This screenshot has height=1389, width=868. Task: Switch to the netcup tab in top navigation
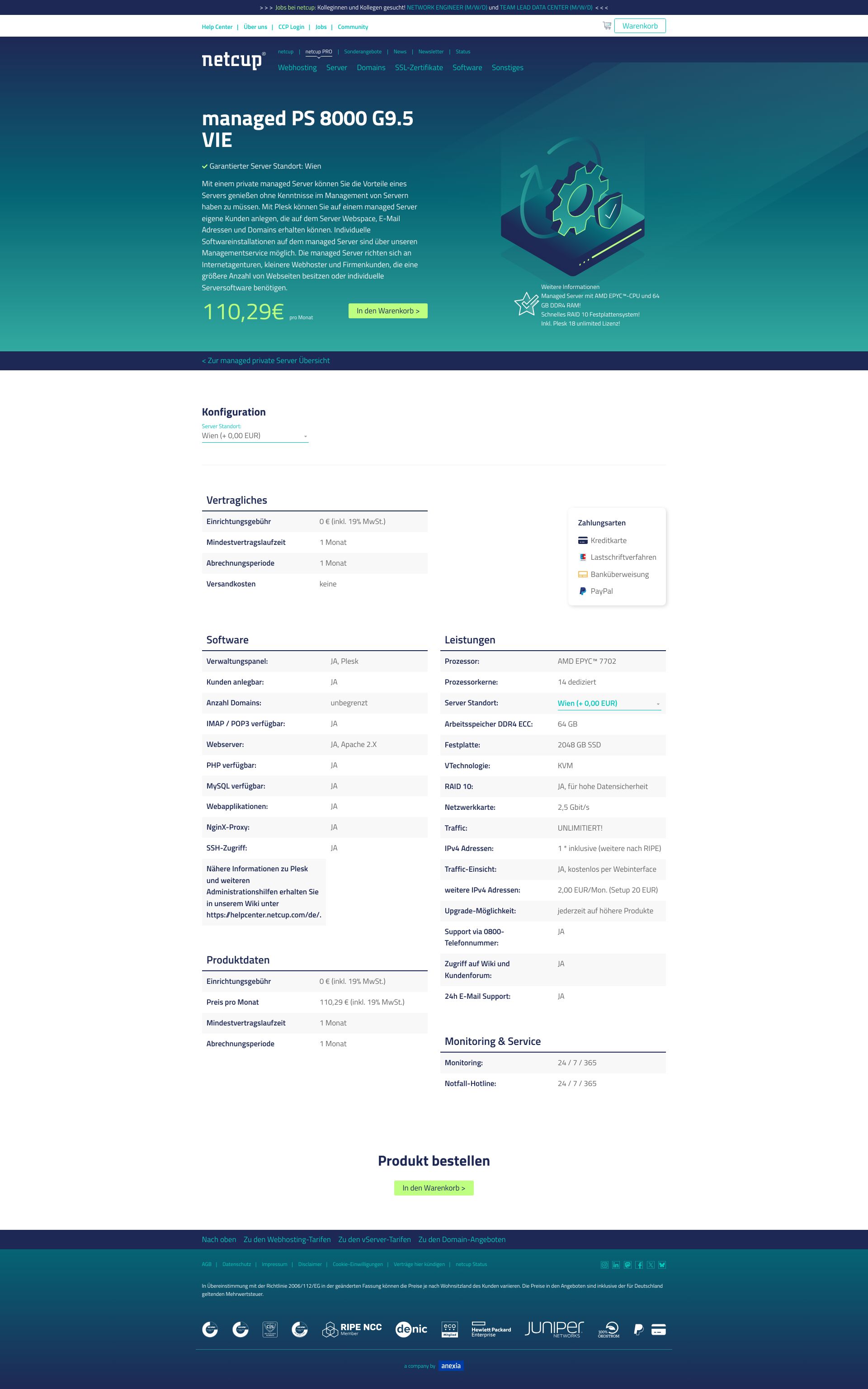coord(285,52)
